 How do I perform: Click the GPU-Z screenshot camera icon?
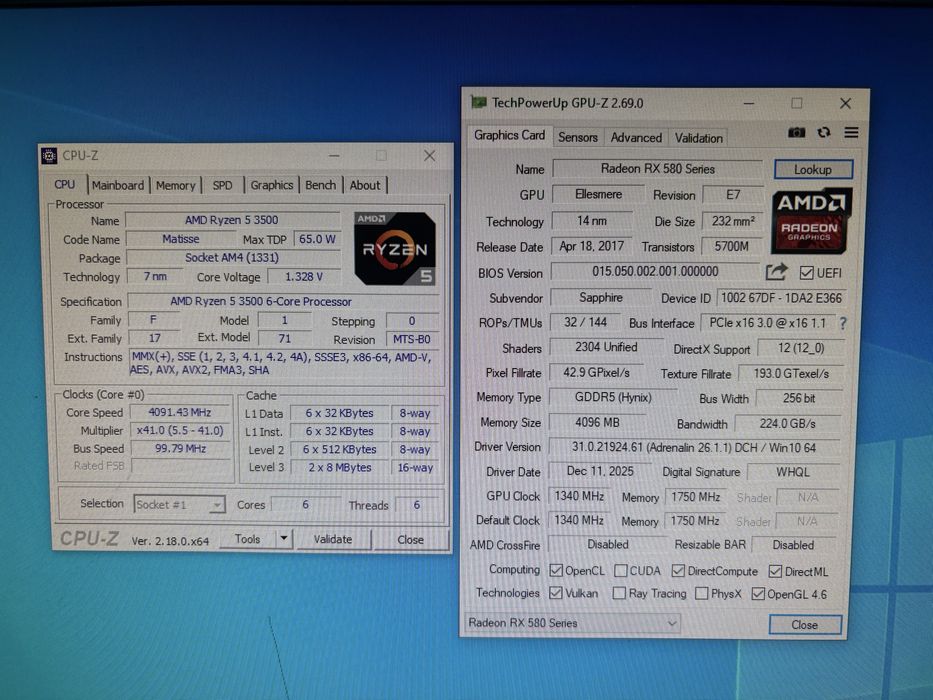[796, 133]
